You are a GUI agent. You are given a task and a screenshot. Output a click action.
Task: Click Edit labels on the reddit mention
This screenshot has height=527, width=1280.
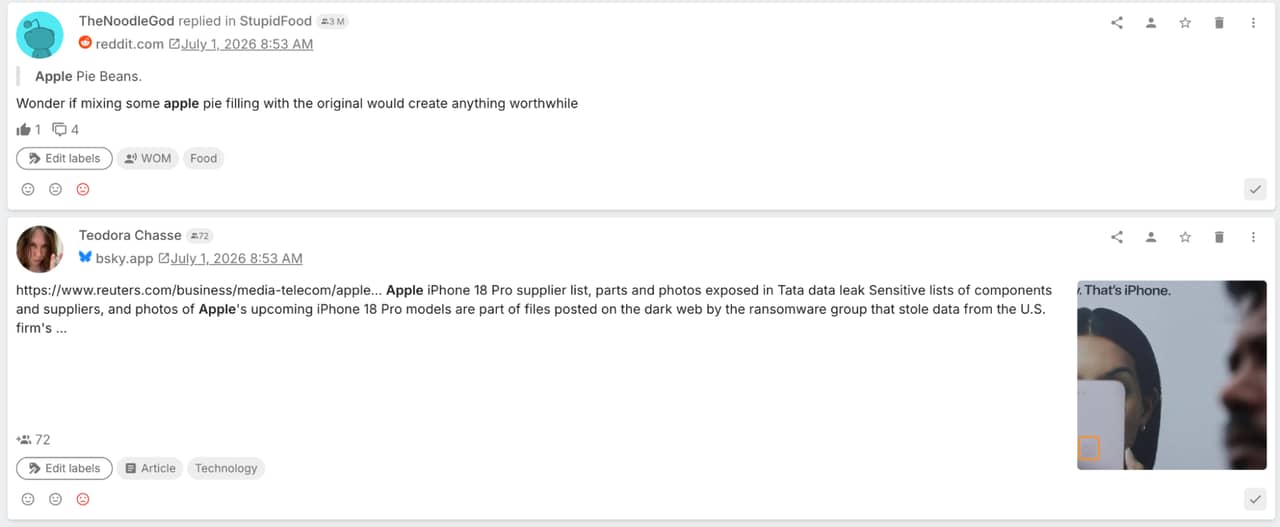(x=64, y=158)
